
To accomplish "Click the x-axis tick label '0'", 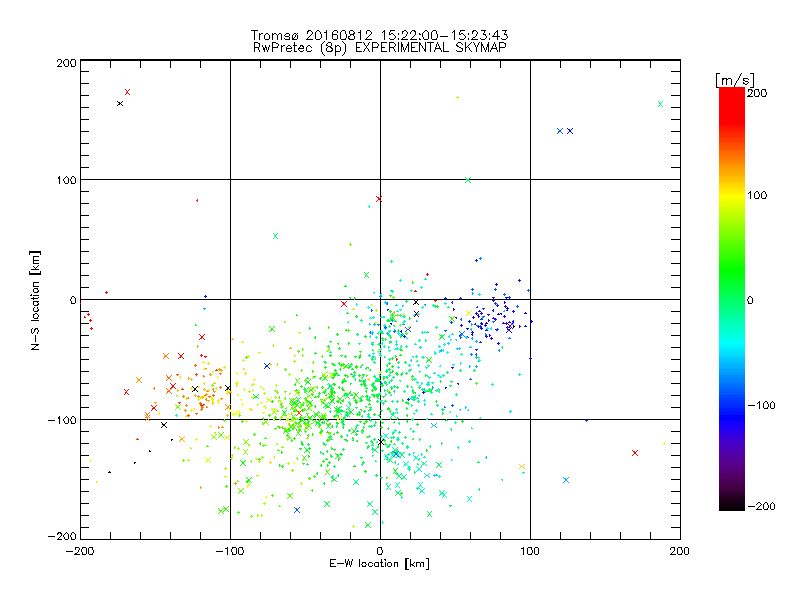I will point(380,551).
